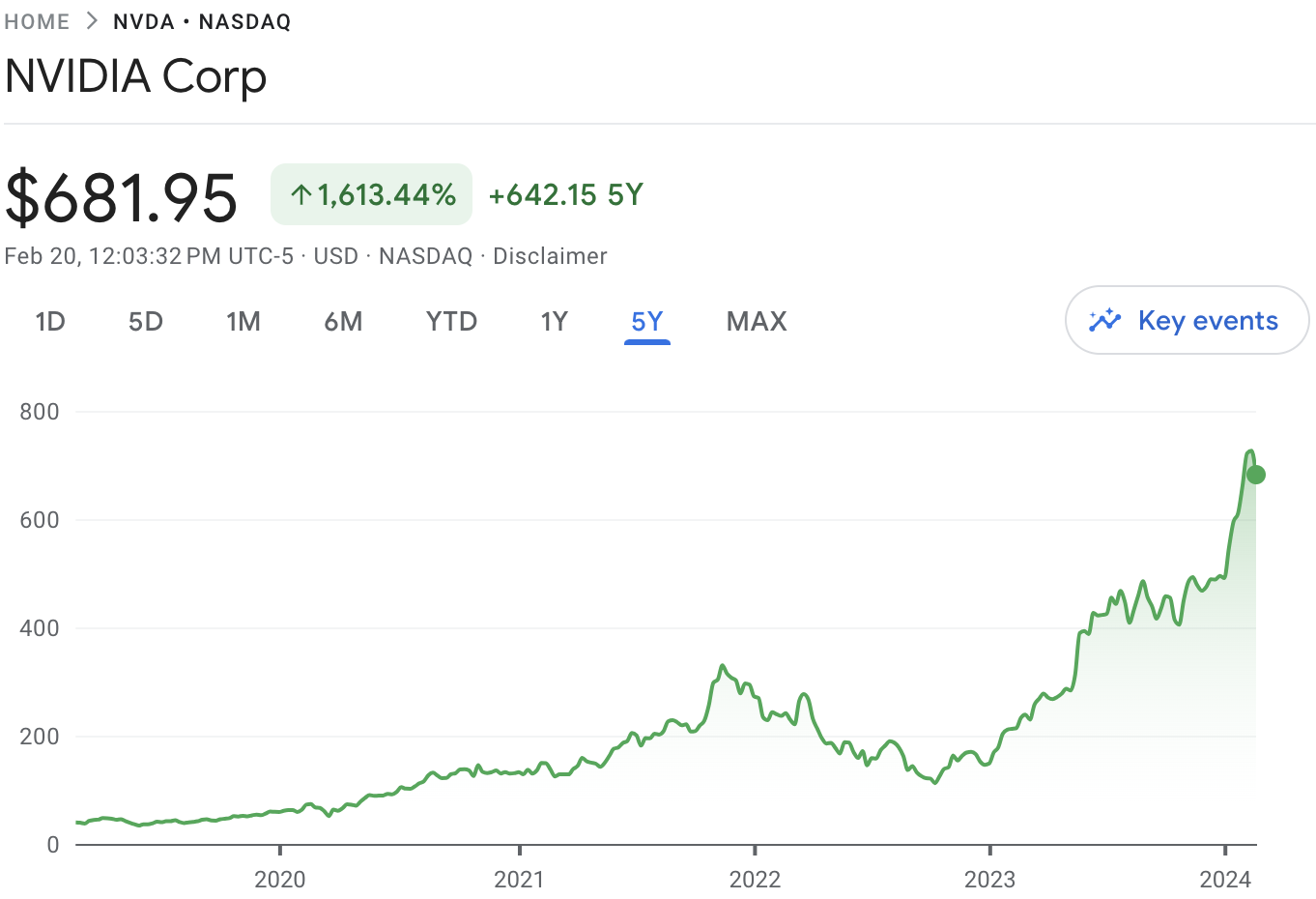The height and width of the screenshot is (899, 1316).
Task: Switch to the 5D range tab
Action: 146,322
